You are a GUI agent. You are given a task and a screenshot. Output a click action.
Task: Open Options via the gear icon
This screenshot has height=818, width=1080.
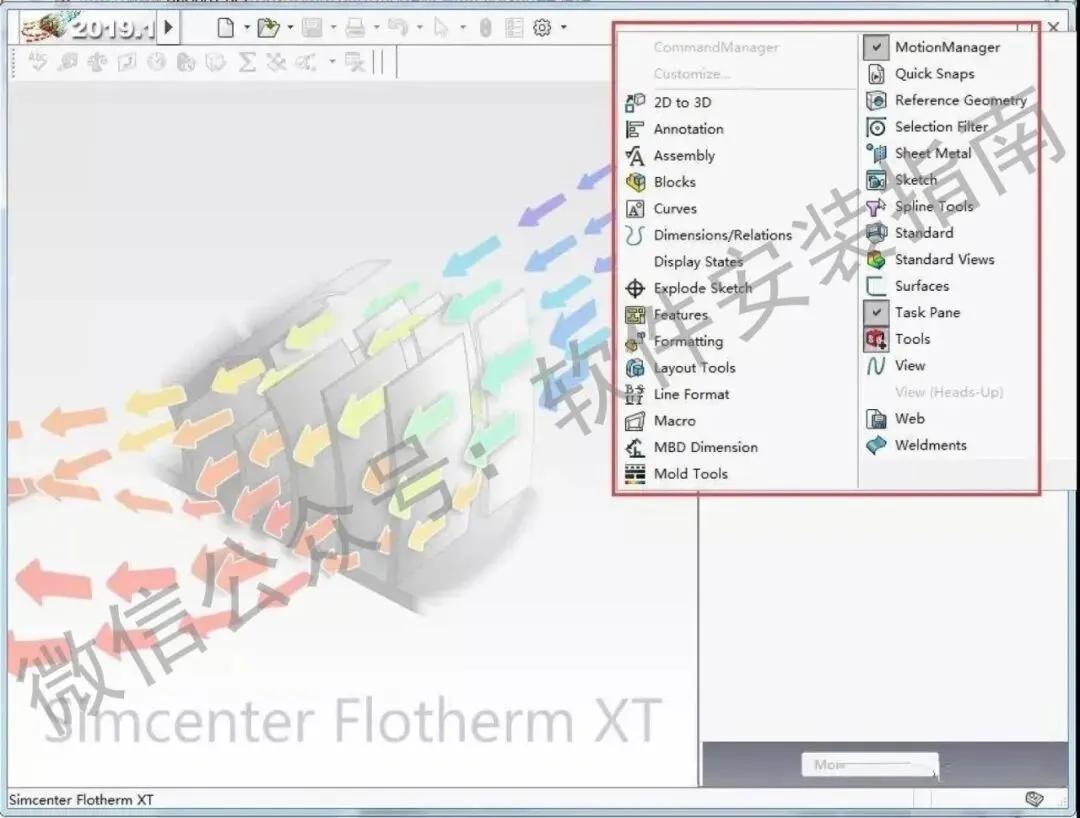pos(543,28)
